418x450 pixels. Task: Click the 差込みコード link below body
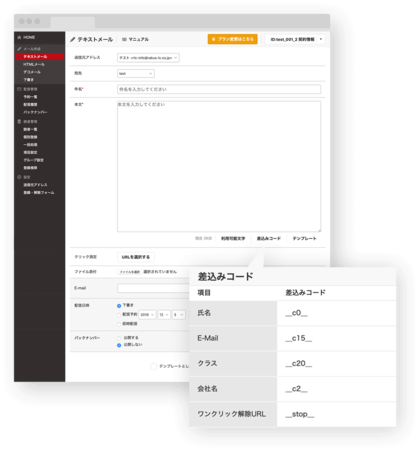pos(268,238)
